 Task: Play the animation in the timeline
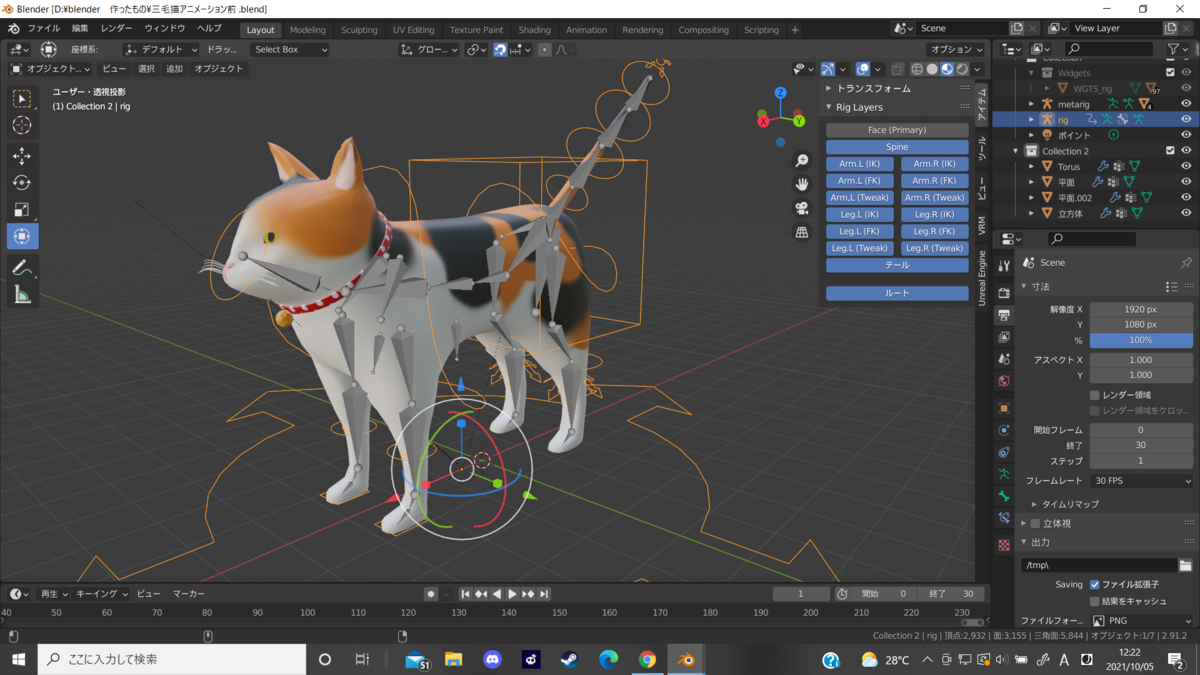[512, 594]
